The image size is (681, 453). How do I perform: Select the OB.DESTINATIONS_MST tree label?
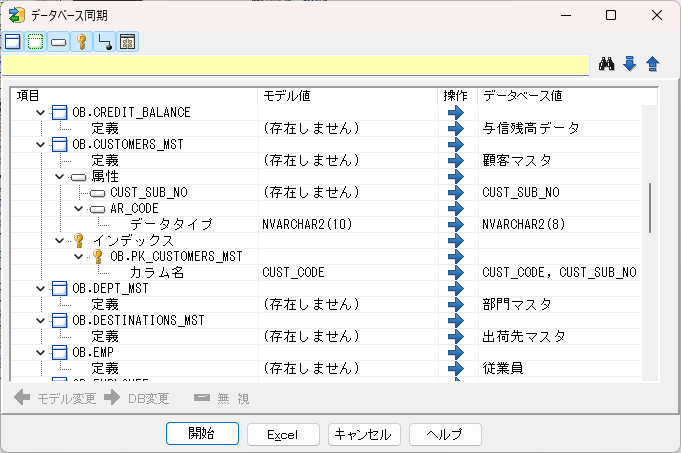click(x=138, y=321)
